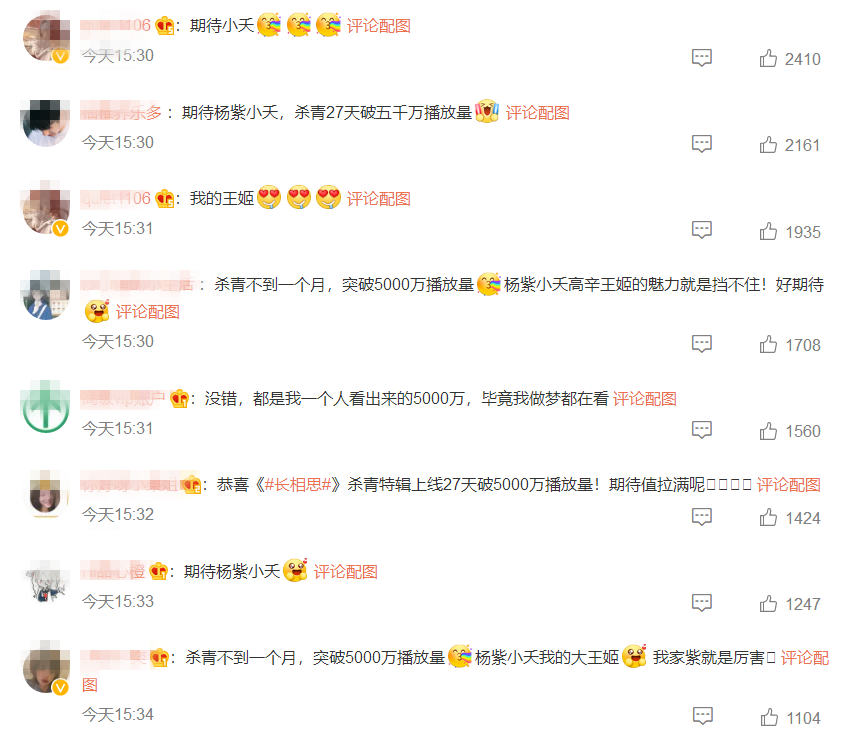
Task: Reply to the 2410-likes comment via bubble icon
Action: click(702, 58)
